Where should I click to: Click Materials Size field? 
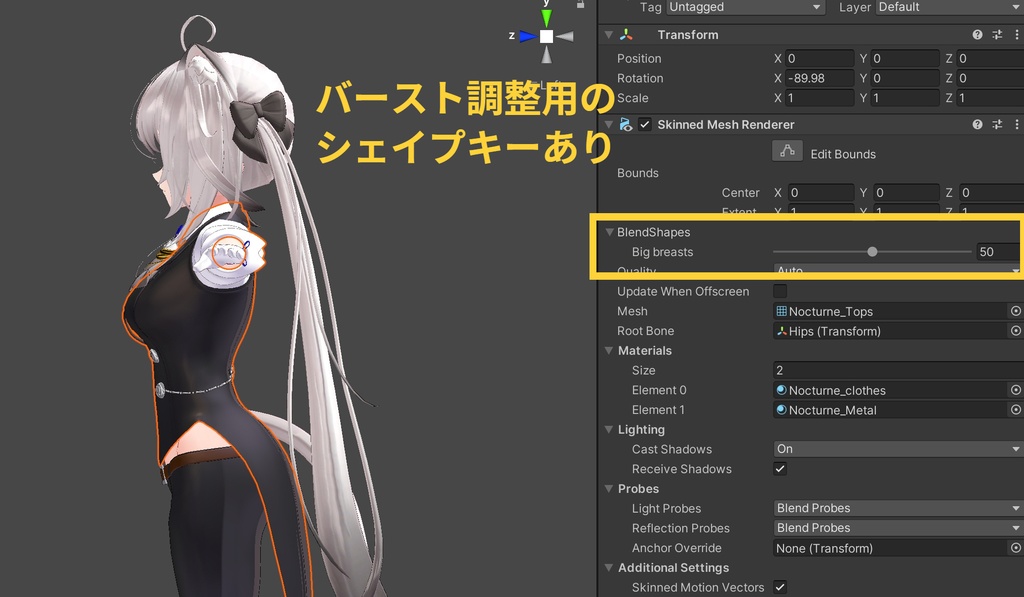[898, 370]
